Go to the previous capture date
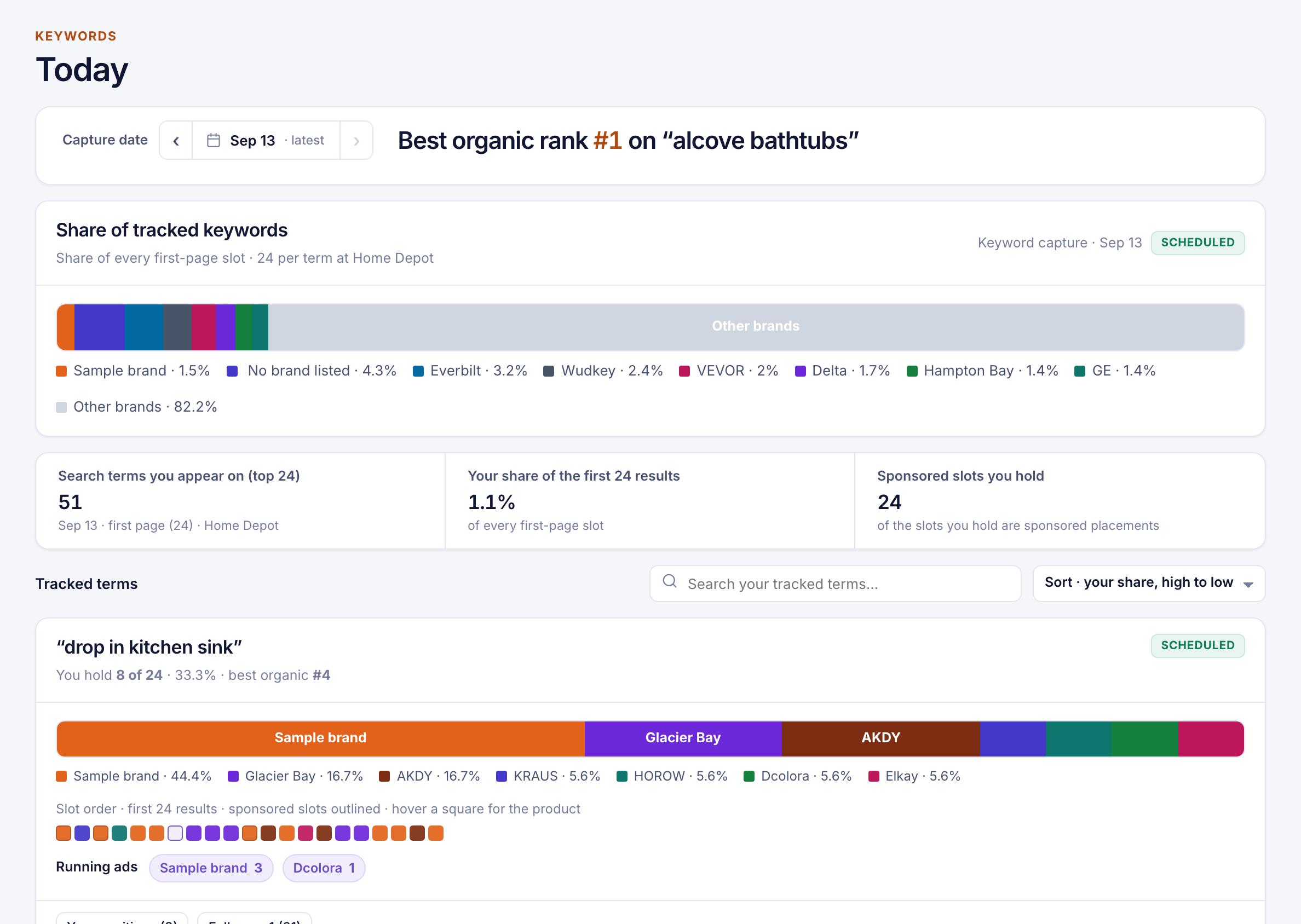The width and height of the screenshot is (1301, 924). pyautogui.click(x=176, y=141)
